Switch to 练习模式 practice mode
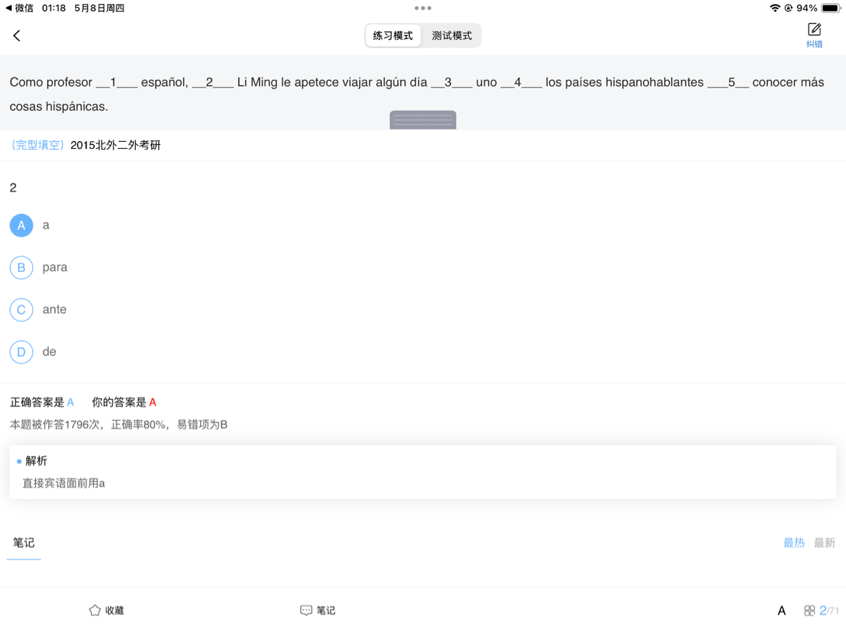 click(x=394, y=34)
